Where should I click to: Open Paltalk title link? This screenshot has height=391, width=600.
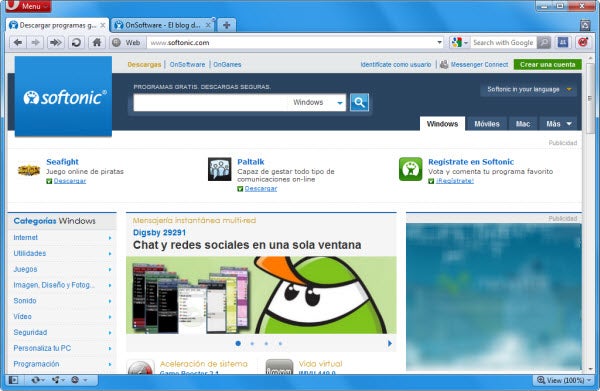coord(251,161)
